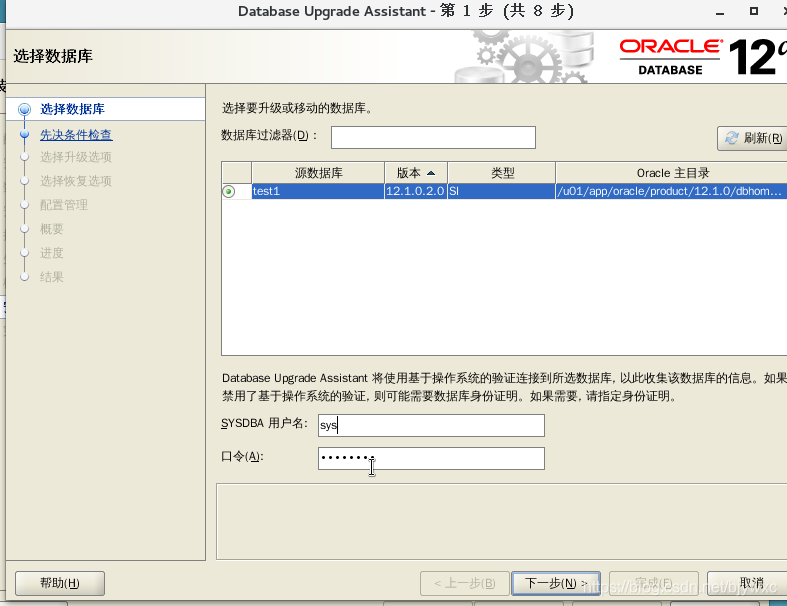Image resolution: width=787 pixels, height=606 pixels.
Task: Click the 取消 button
Action: click(x=748, y=583)
